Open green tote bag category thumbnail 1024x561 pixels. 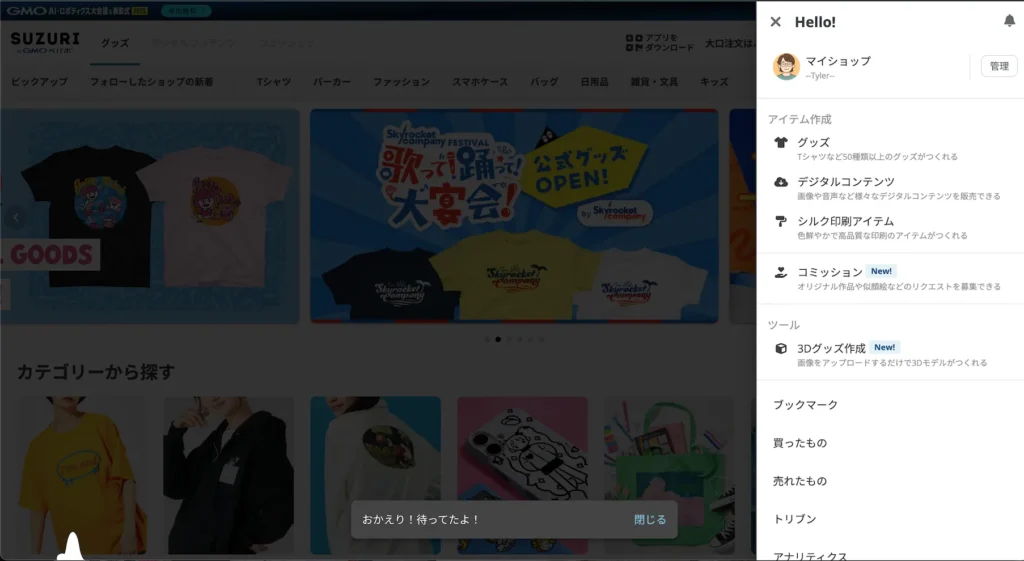click(669, 475)
